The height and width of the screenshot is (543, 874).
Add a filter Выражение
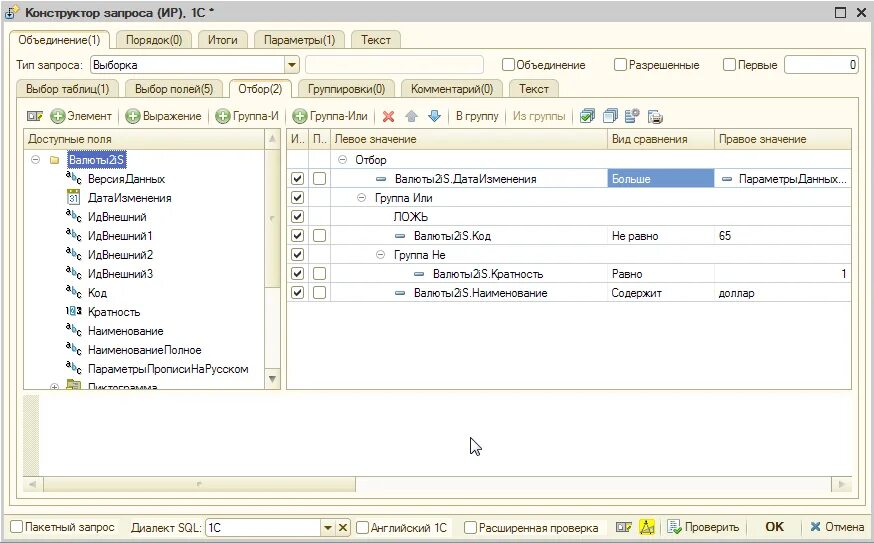(164, 116)
